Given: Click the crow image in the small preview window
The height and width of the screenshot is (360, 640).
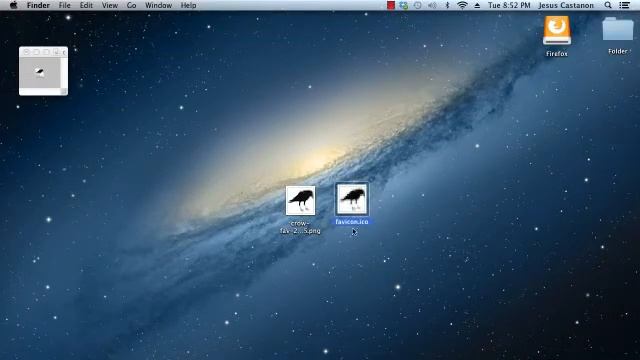Looking at the screenshot, I should pyautogui.click(x=40, y=73).
